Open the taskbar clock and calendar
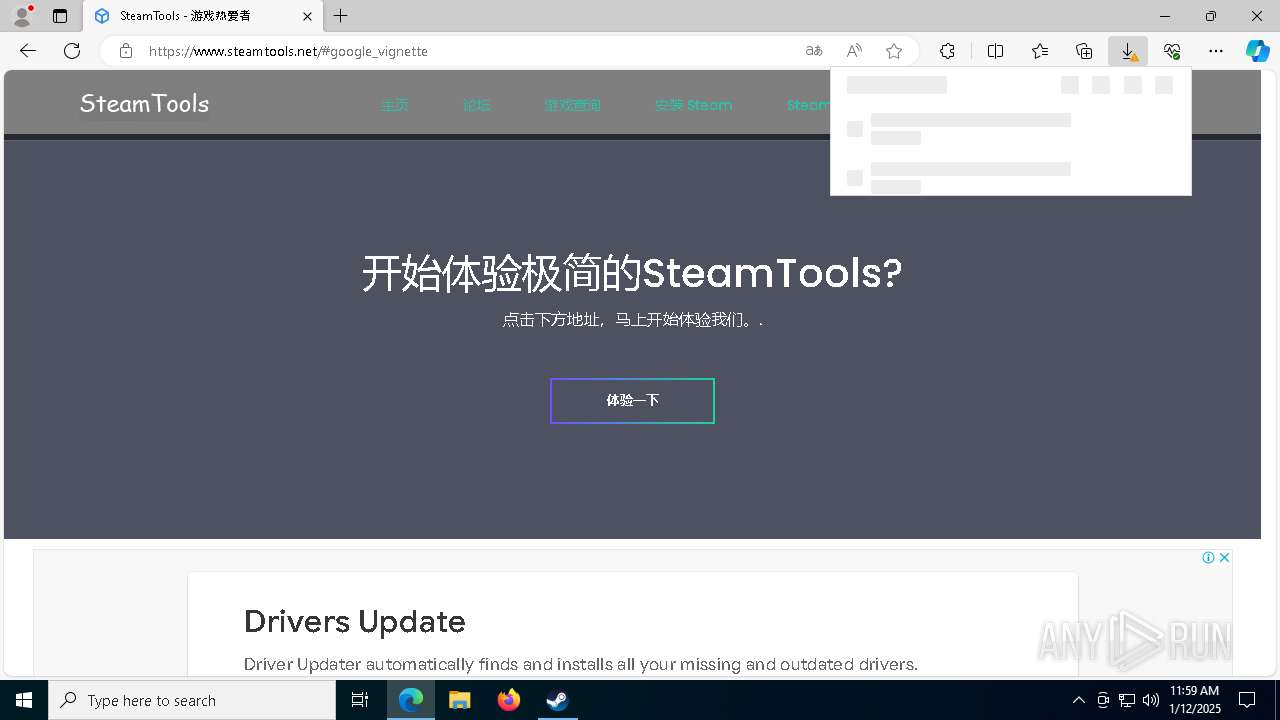 (1195, 700)
